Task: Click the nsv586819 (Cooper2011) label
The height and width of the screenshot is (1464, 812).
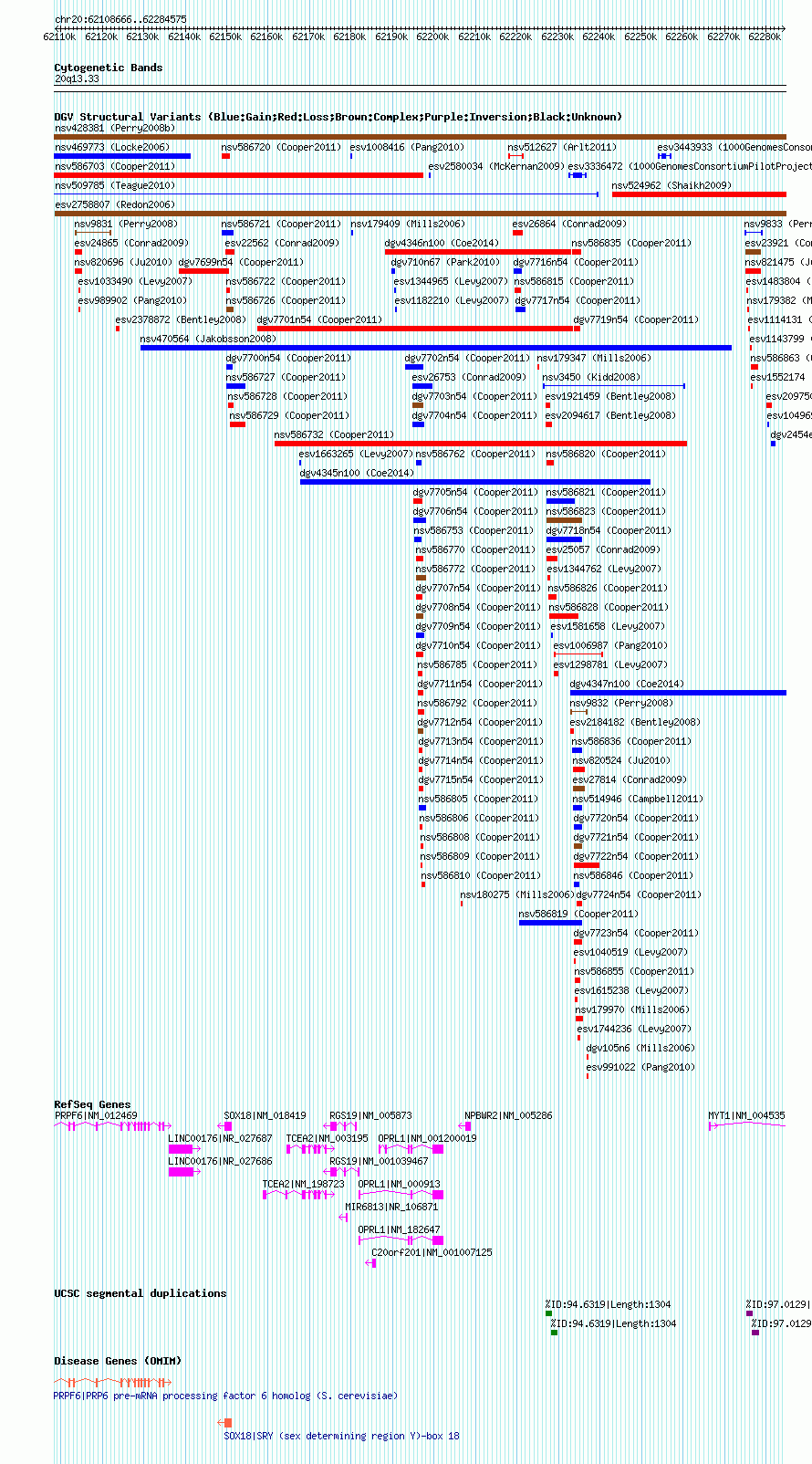Action: point(578,914)
